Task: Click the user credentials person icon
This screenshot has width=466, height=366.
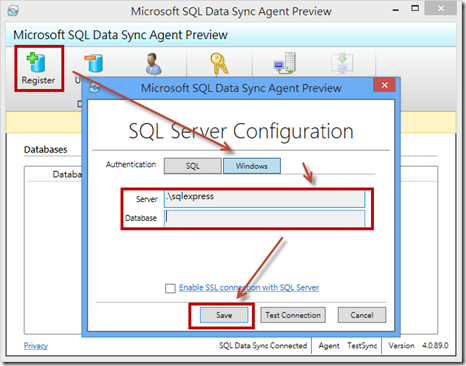Action: pos(153,63)
